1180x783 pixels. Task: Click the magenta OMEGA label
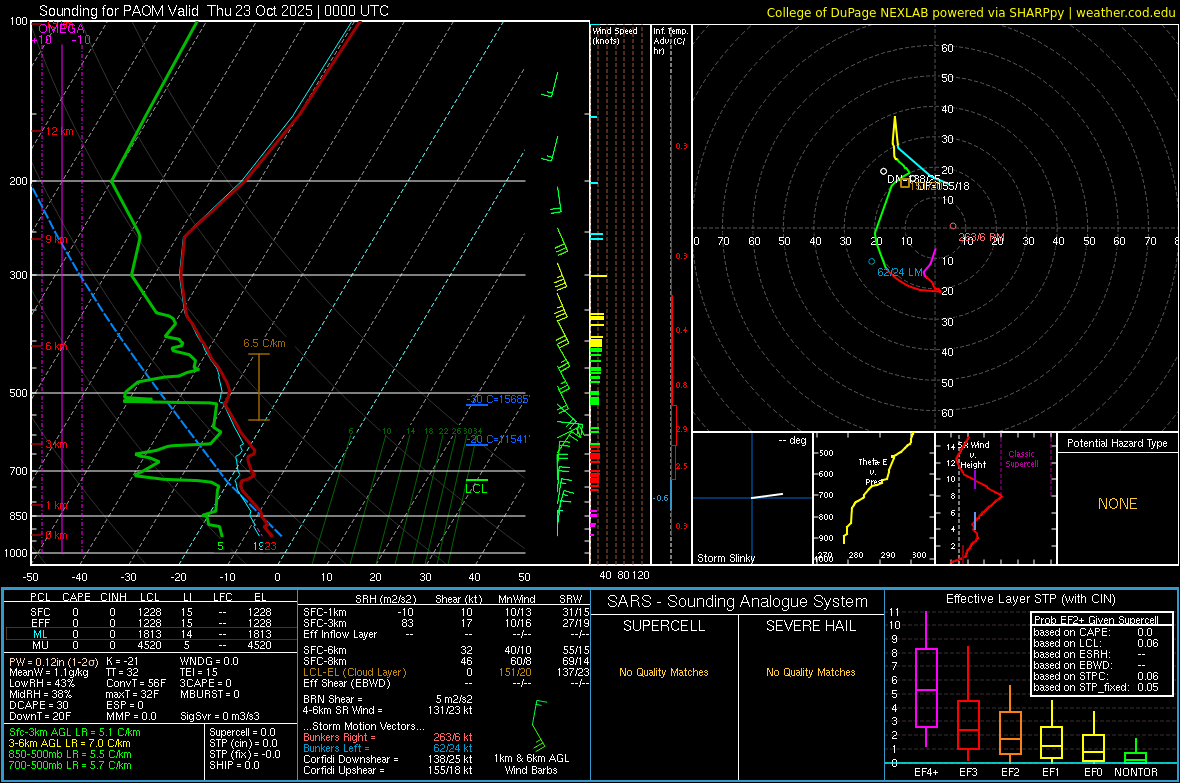61,29
